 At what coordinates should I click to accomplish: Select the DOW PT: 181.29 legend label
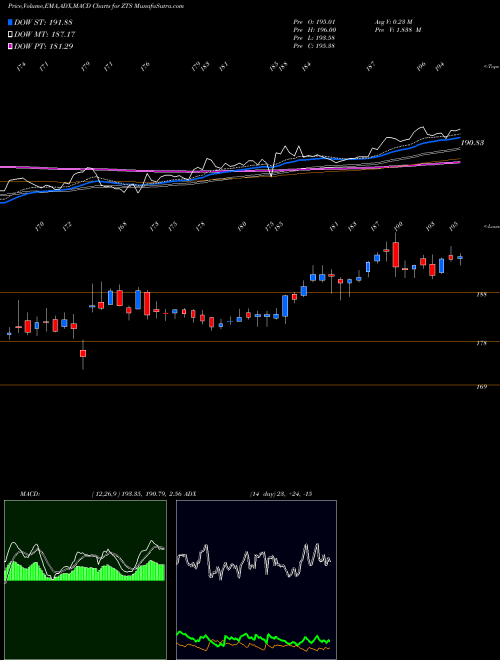click(44, 46)
